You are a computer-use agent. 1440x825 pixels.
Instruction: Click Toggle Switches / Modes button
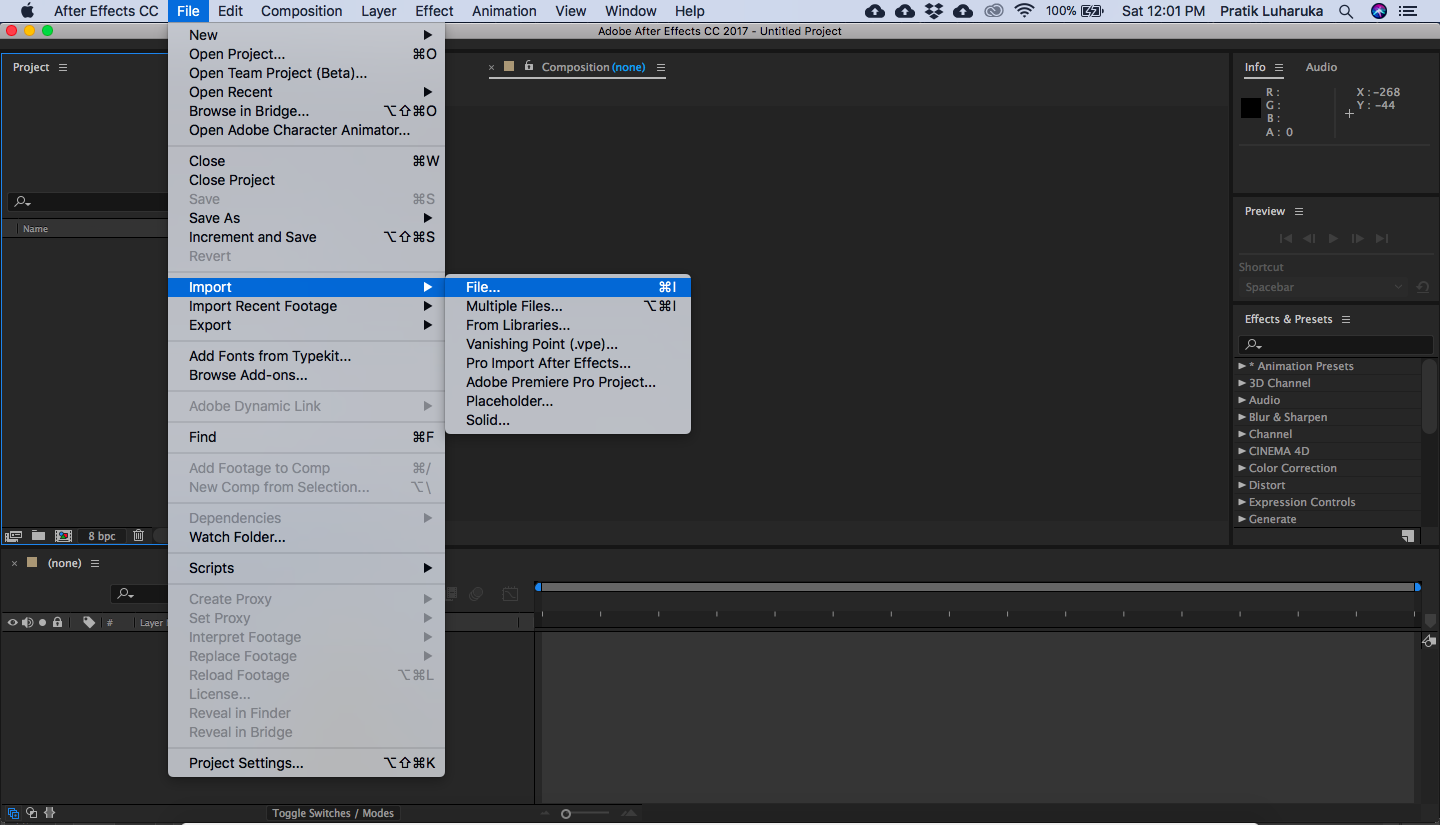(333, 813)
